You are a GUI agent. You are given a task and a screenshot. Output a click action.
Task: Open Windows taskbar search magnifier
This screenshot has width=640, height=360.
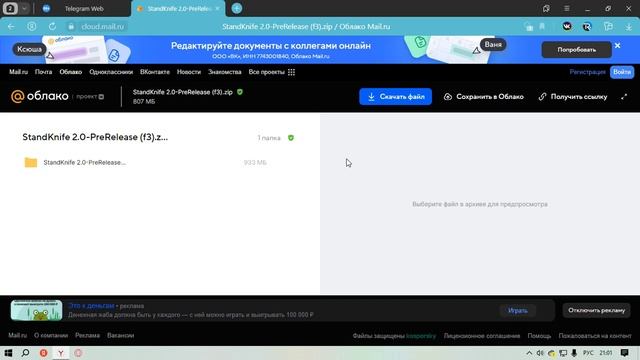pos(25,353)
